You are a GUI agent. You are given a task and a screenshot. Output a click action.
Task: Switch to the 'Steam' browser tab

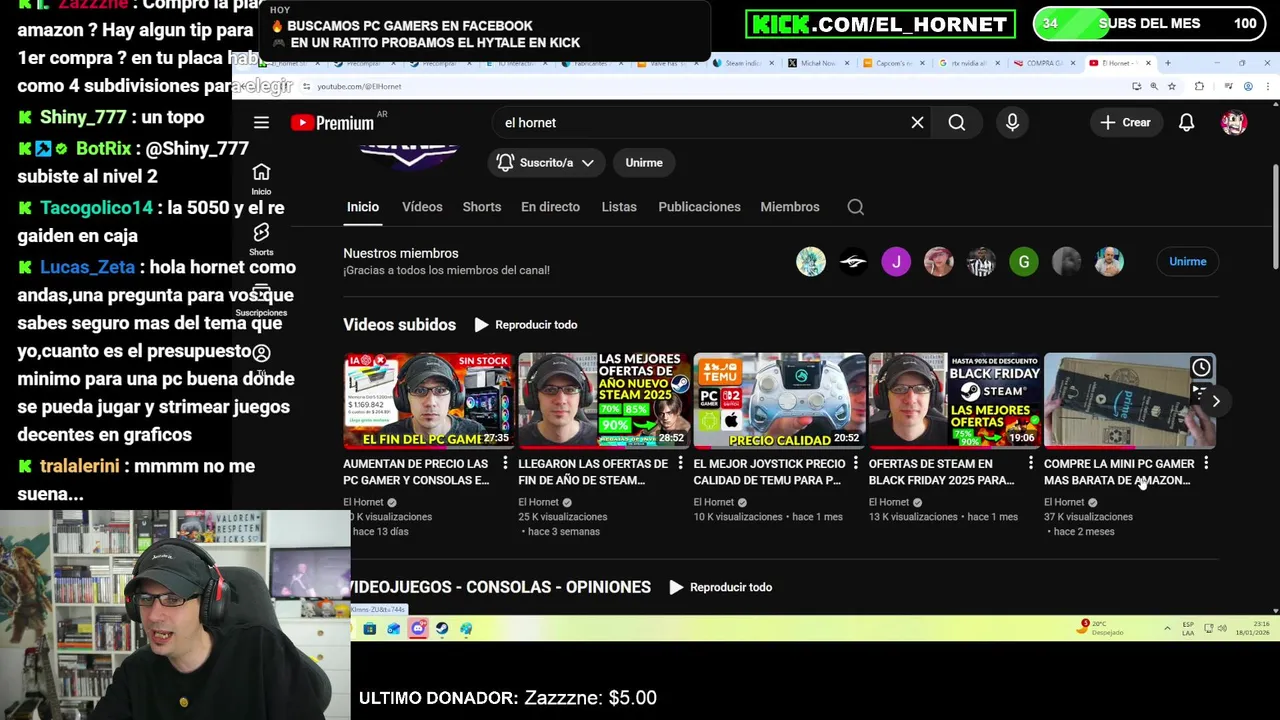click(x=743, y=63)
